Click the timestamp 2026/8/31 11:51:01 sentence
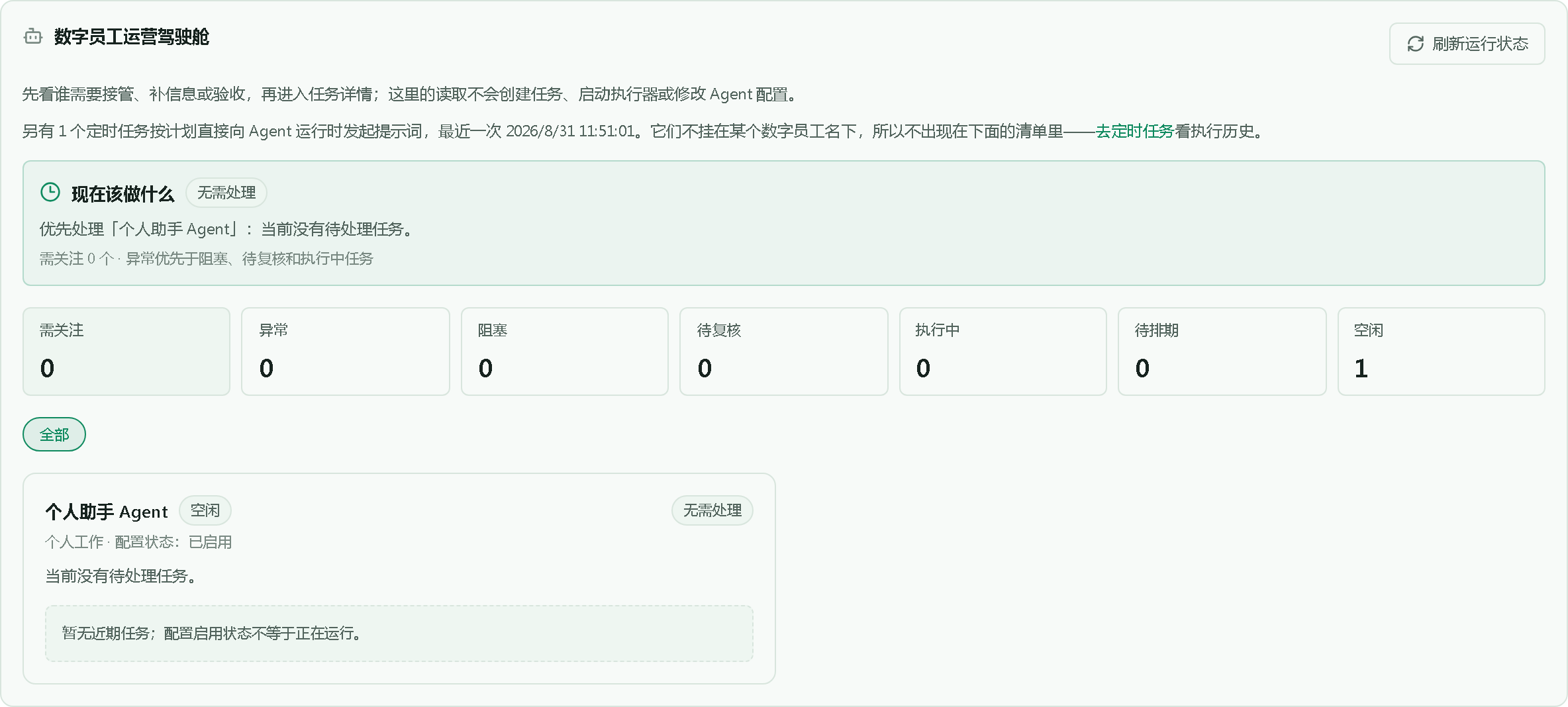Viewport: 1568px width, 707px height. pos(644,131)
